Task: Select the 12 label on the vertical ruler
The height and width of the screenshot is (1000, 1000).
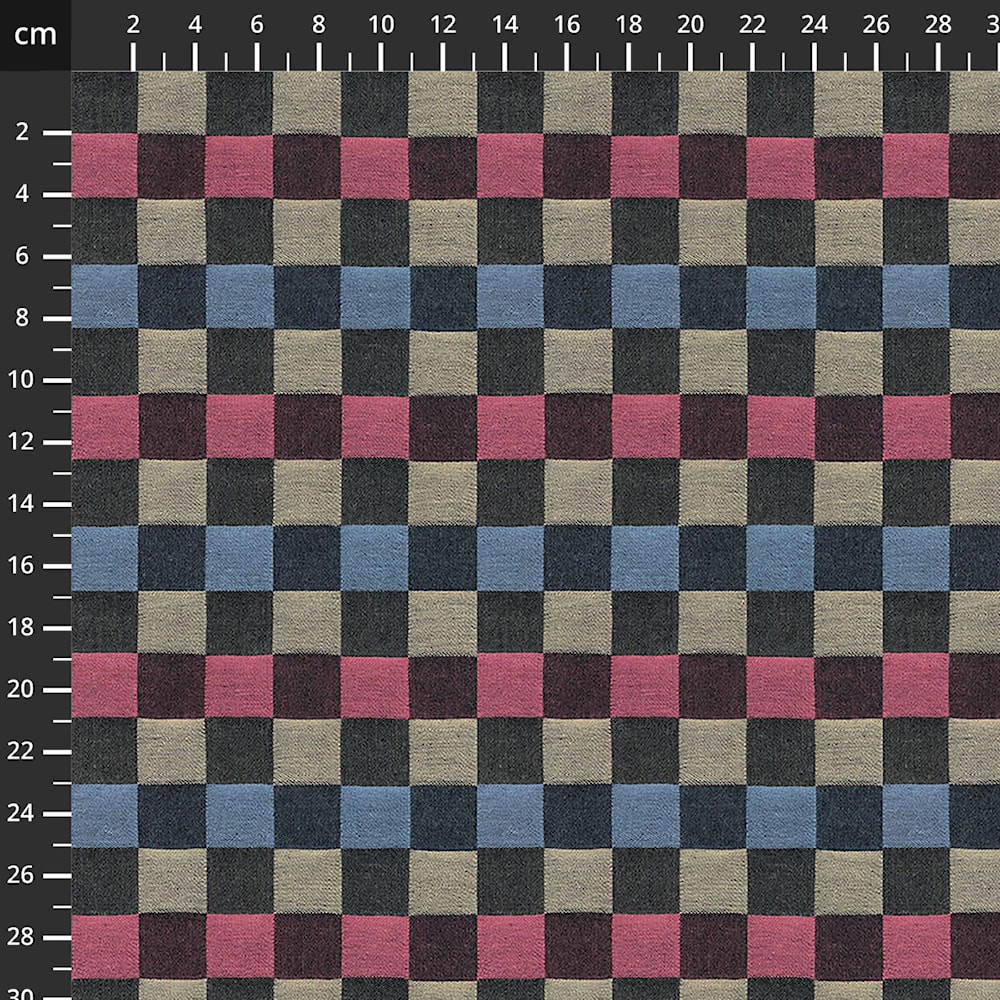Action: (20, 441)
